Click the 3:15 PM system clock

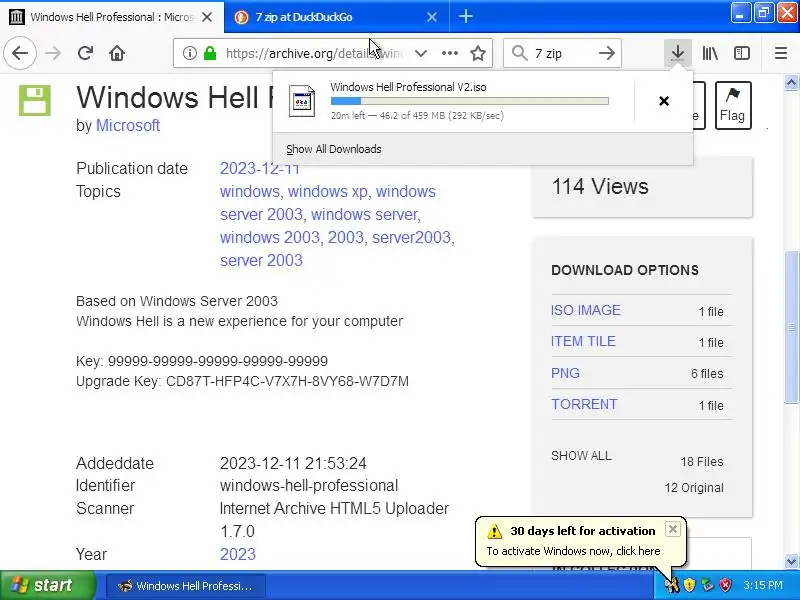pos(763,585)
